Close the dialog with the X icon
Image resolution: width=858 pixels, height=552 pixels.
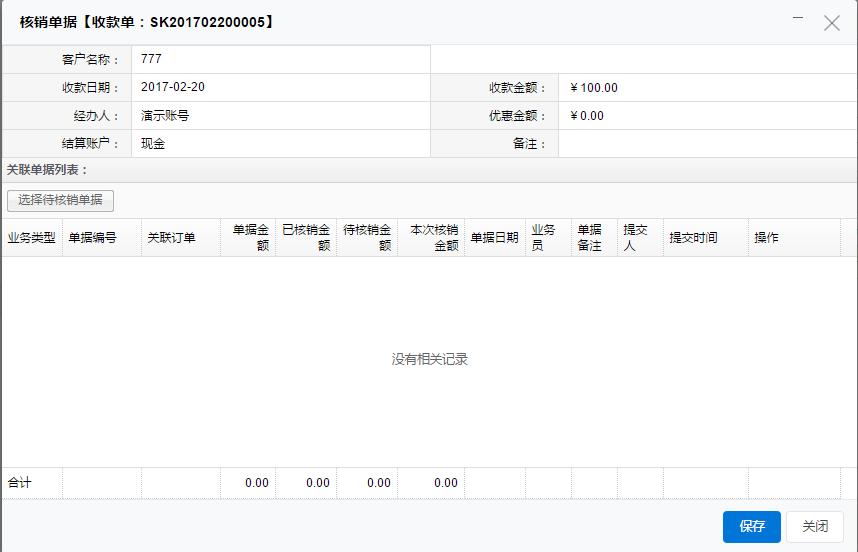[x=831, y=23]
